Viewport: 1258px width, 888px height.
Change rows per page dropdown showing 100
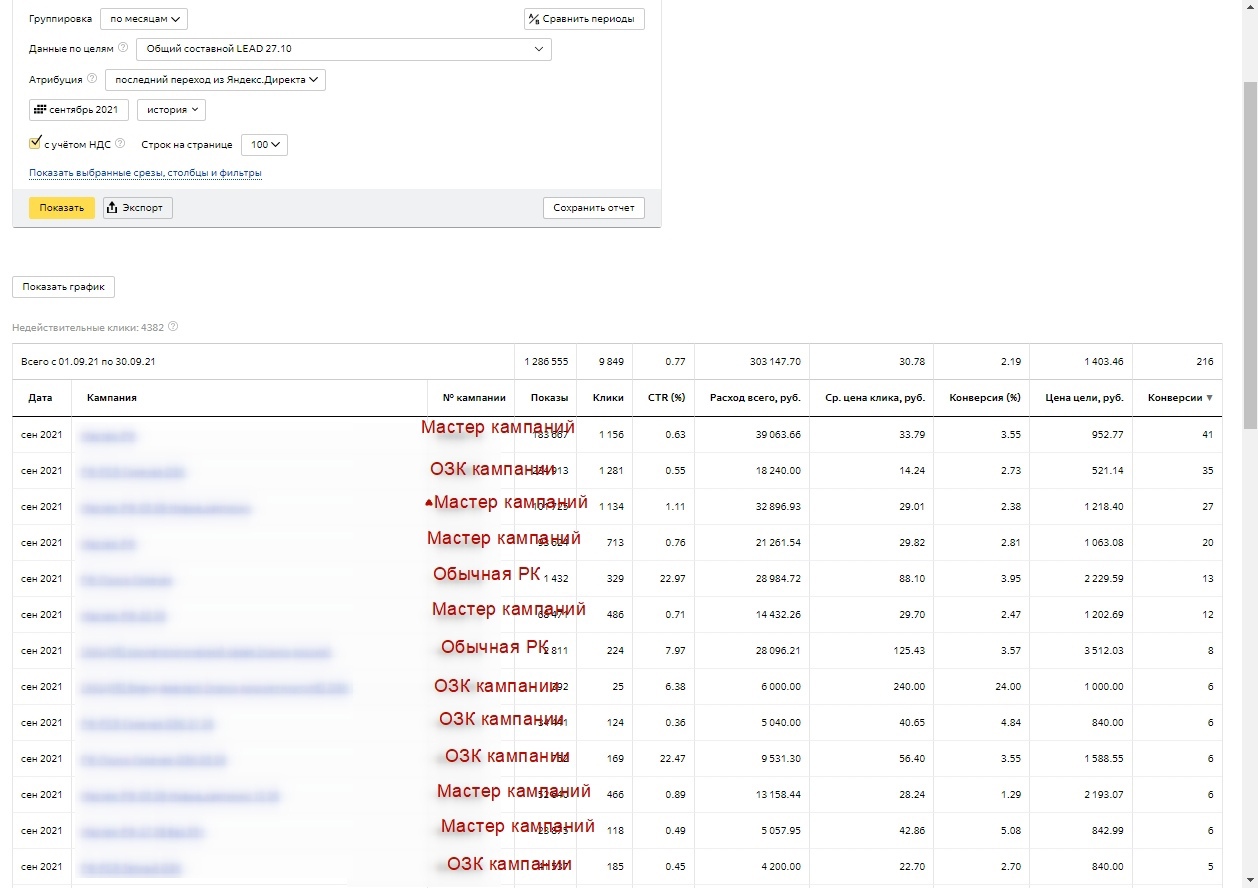(264, 145)
